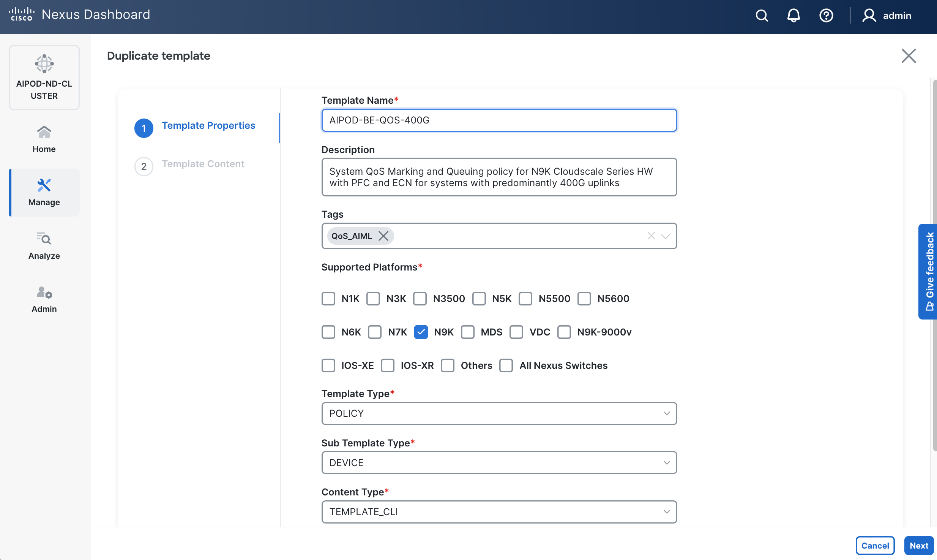Check the N7K platform checkbox

coord(375,332)
